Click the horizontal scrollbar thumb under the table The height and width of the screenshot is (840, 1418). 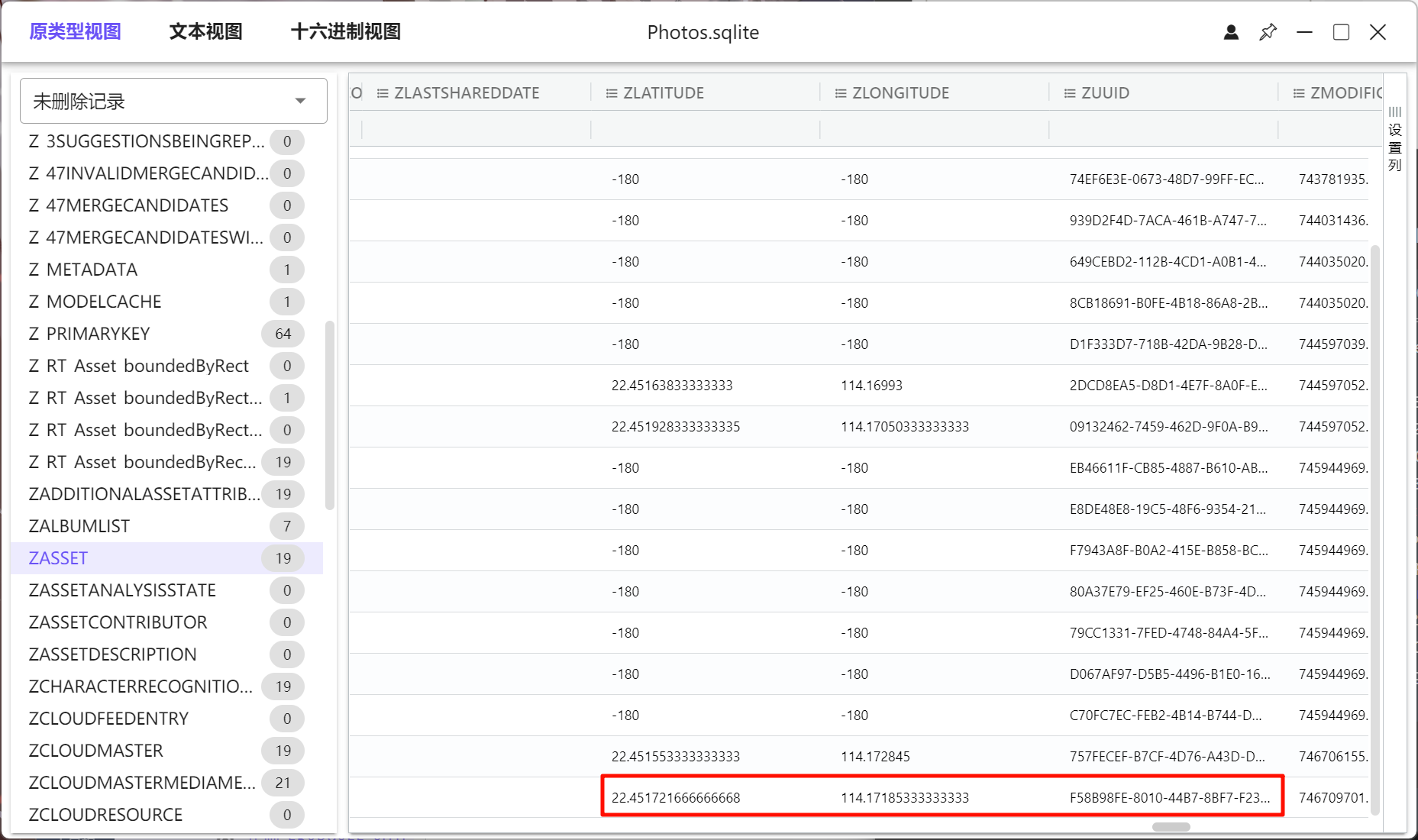pyautogui.click(x=1171, y=827)
